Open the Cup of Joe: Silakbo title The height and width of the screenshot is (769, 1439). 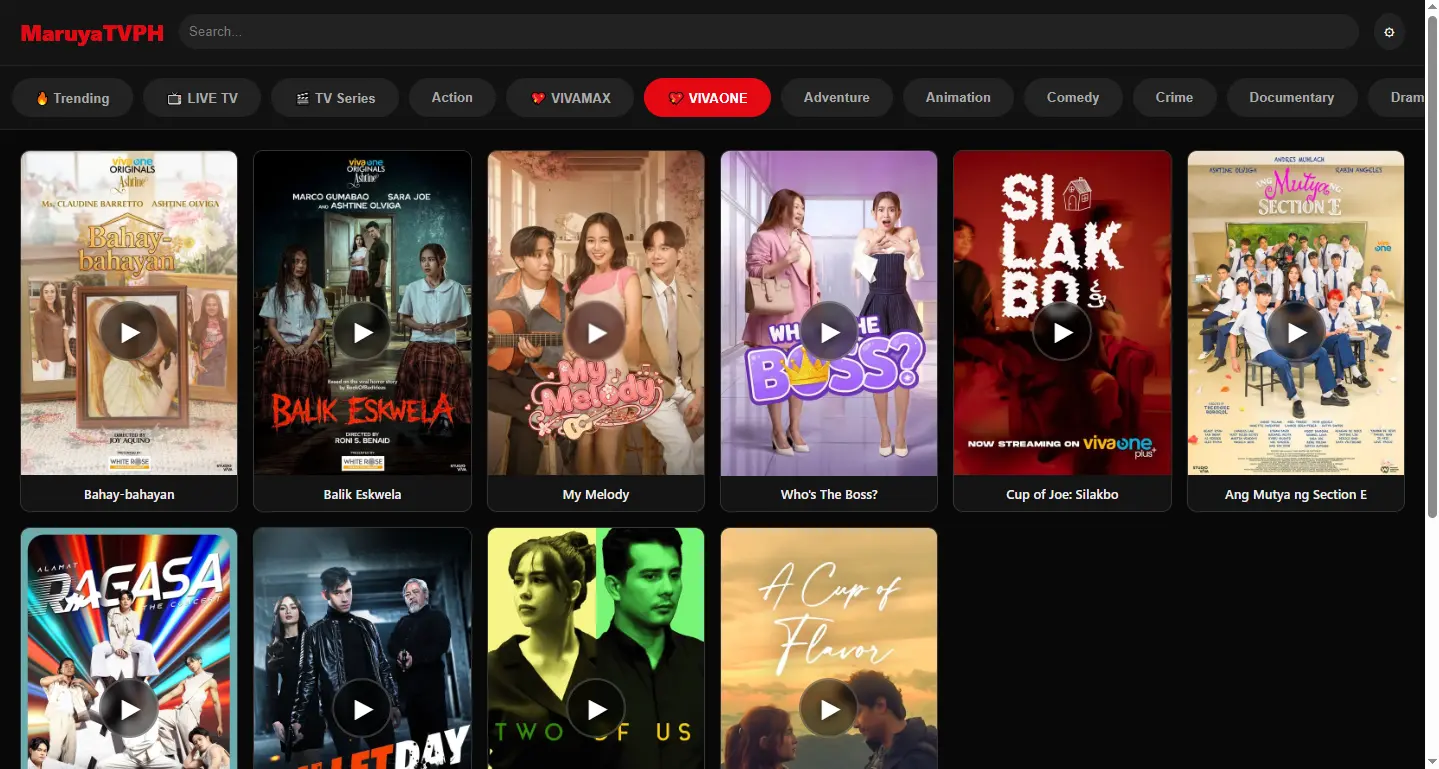click(1062, 494)
